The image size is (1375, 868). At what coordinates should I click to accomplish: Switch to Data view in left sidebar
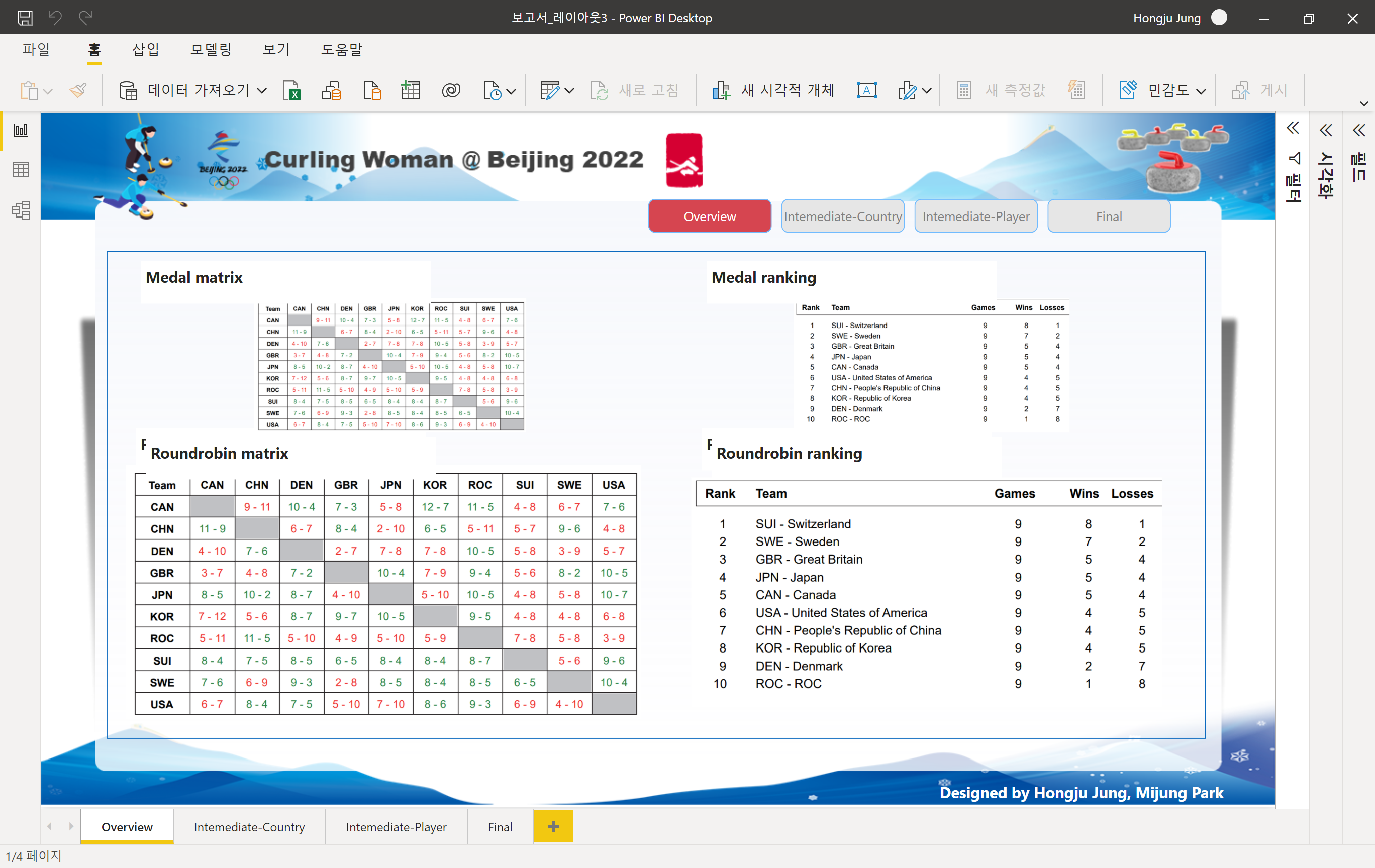pos(21,170)
